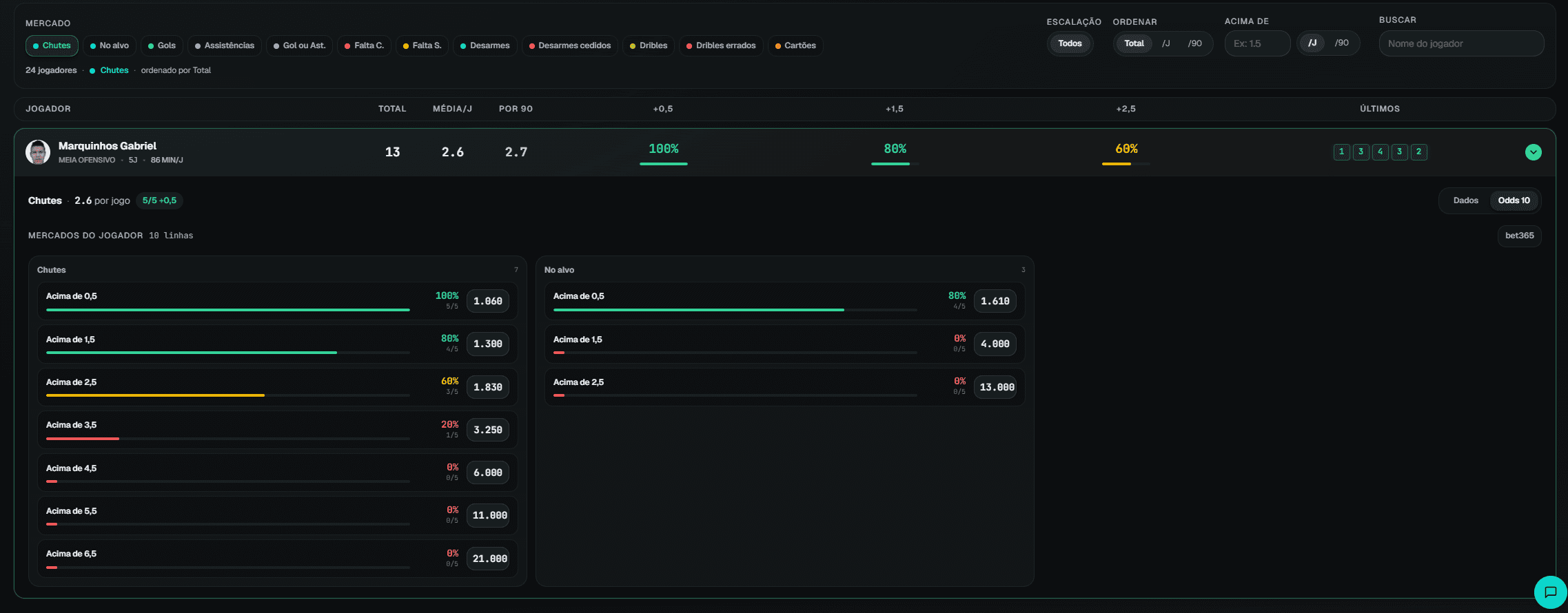Collapse Marquinhos Gabriel row with green chevron
1568x613 pixels.
pos(1533,152)
